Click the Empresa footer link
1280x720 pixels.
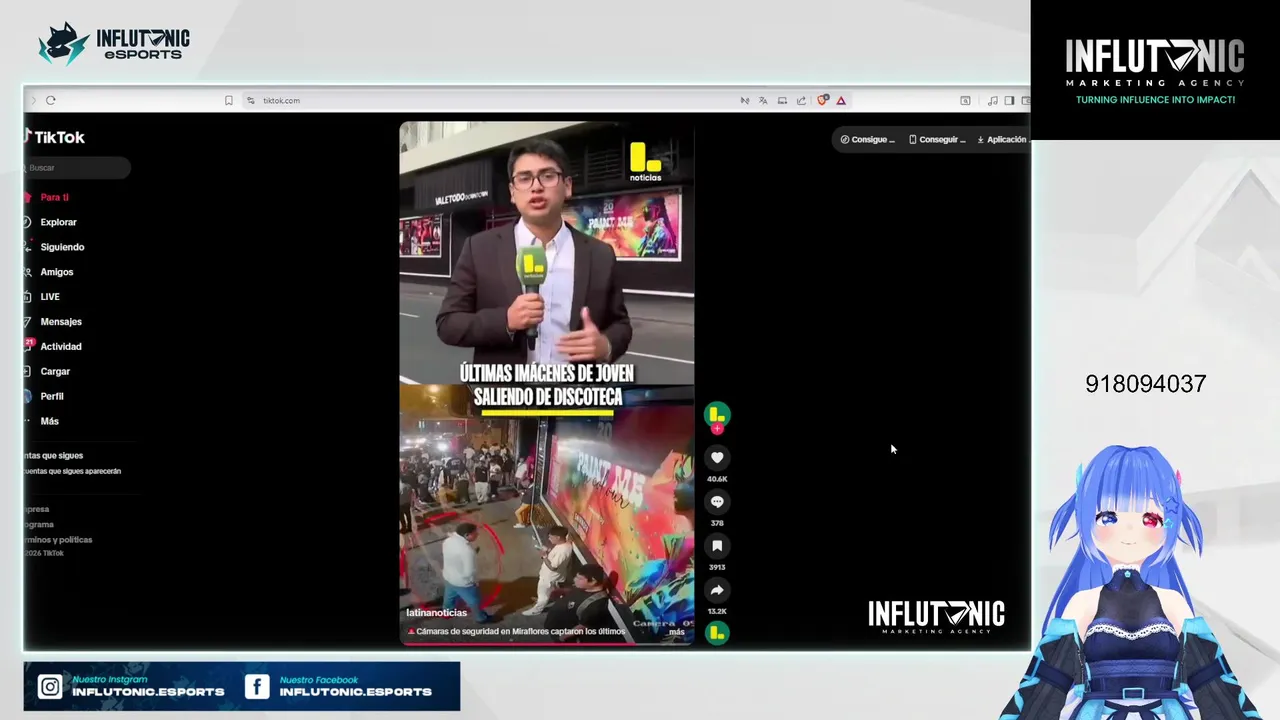click(x=37, y=509)
